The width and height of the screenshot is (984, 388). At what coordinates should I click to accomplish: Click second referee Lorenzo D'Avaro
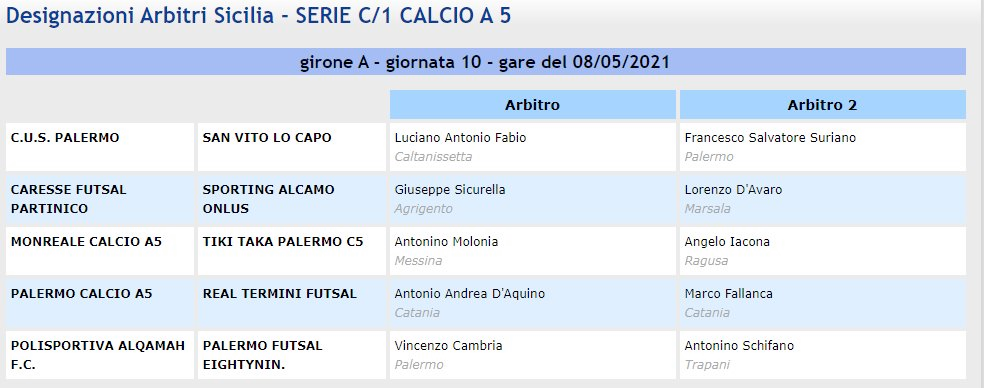733,190
